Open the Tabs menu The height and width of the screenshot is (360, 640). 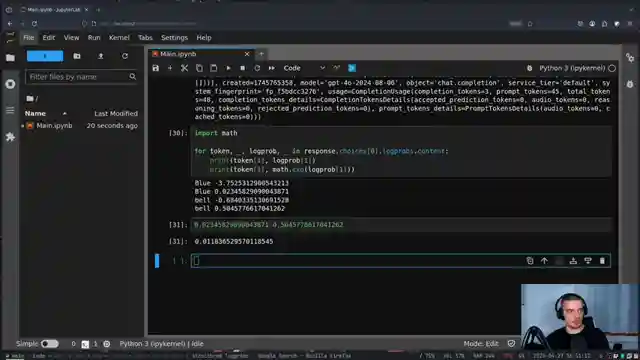pyautogui.click(x=145, y=38)
